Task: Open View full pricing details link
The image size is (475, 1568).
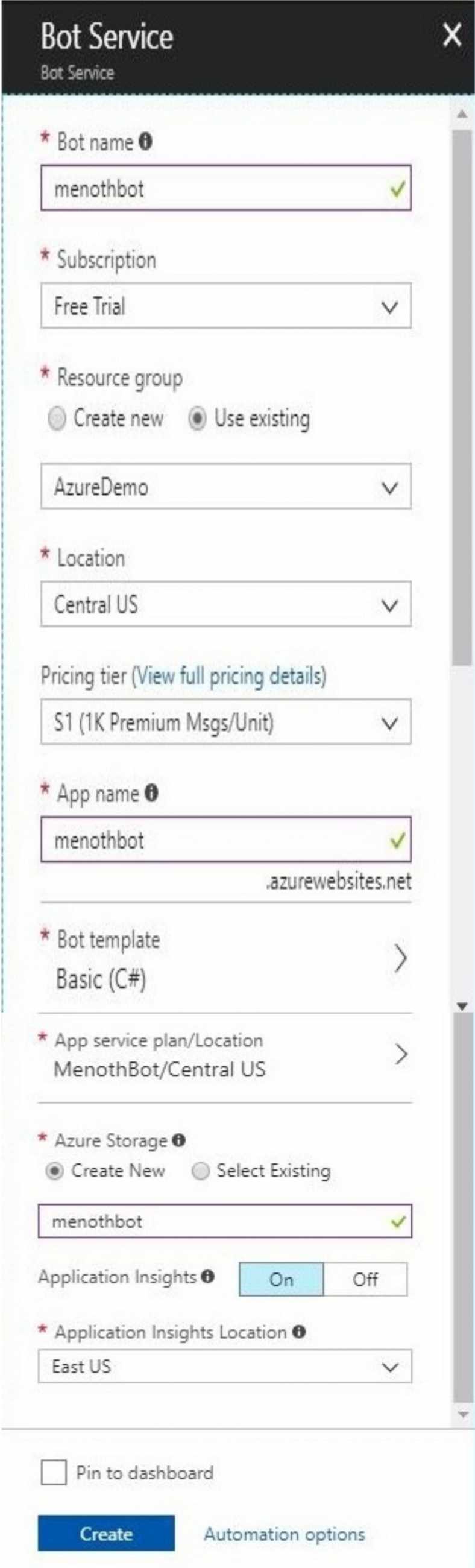Action: [229, 676]
